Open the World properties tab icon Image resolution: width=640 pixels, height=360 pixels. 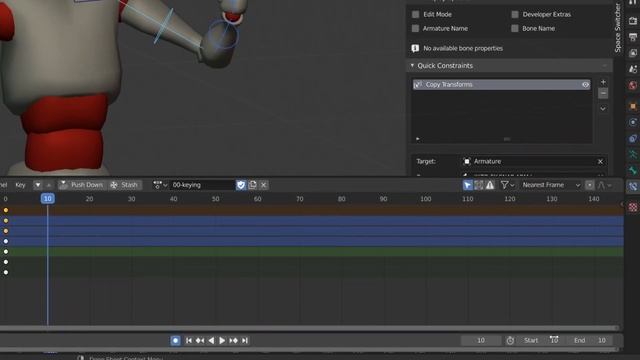tap(633, 85)
